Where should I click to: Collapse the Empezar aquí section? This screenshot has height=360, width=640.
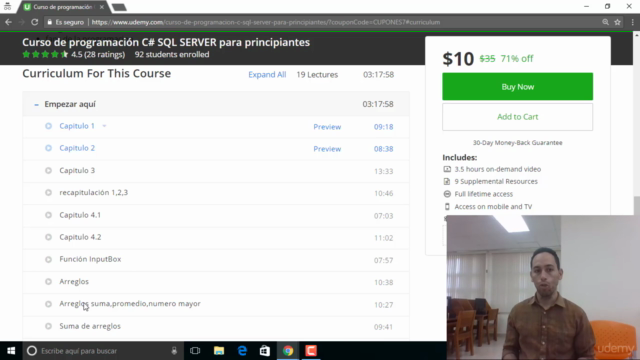(x=36, y=105)
